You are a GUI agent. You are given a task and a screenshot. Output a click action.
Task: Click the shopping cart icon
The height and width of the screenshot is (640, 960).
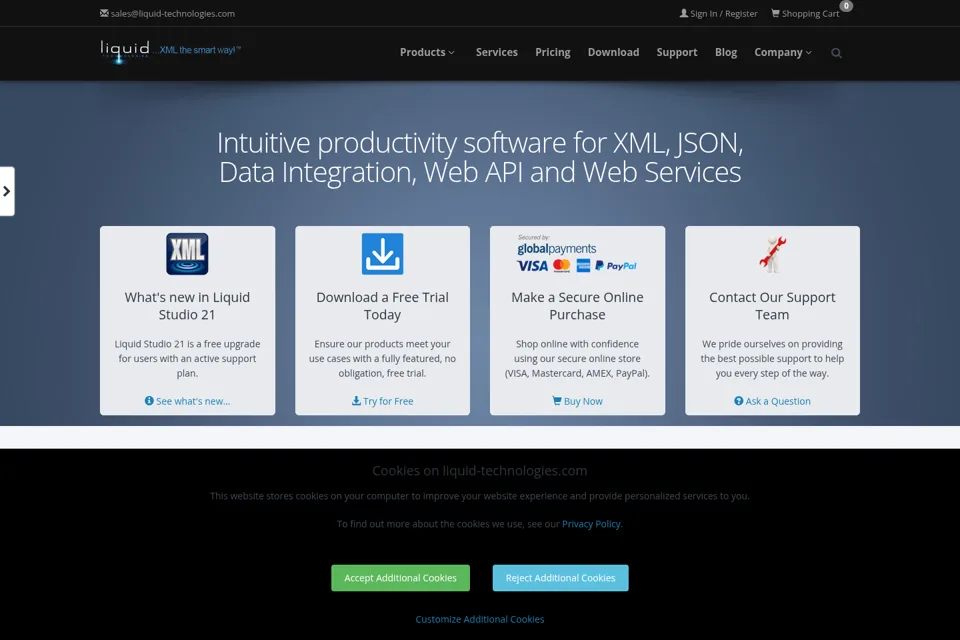[775, 13]
